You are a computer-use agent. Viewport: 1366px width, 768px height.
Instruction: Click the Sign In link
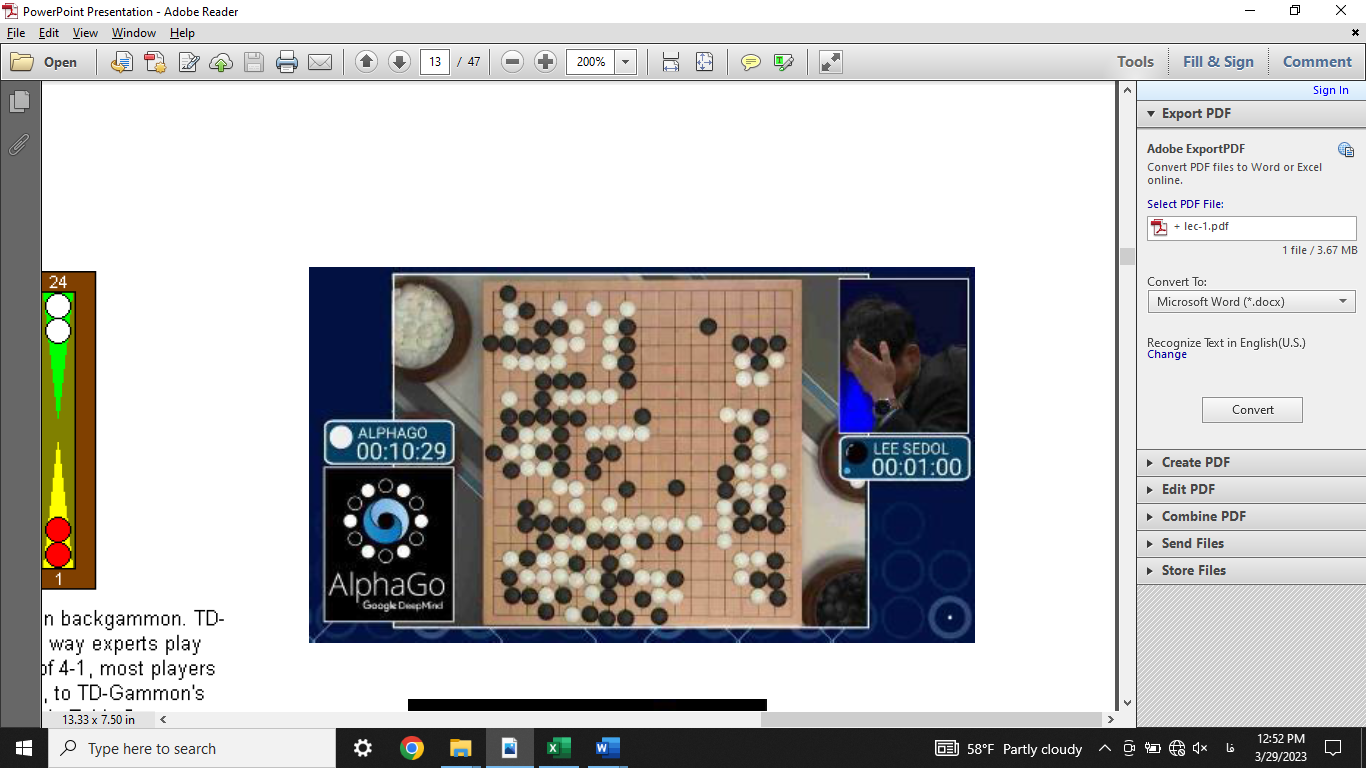click(1330, 90)
